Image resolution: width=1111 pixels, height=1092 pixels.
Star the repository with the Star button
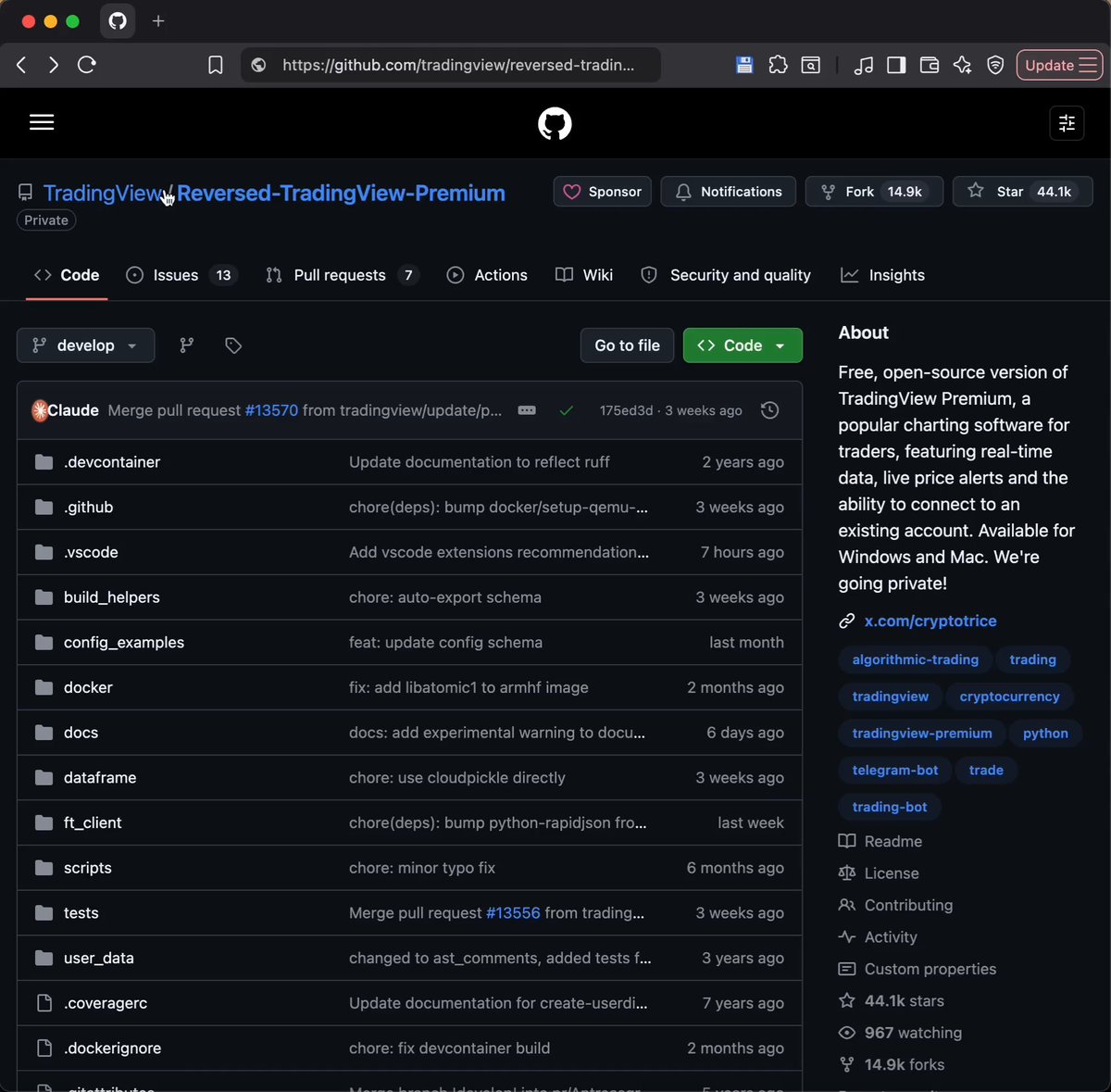coord(1023,192)
